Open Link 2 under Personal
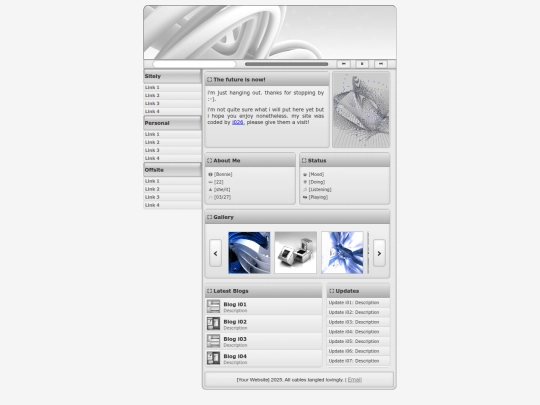The image size is (540, 405). pos(172,142)
